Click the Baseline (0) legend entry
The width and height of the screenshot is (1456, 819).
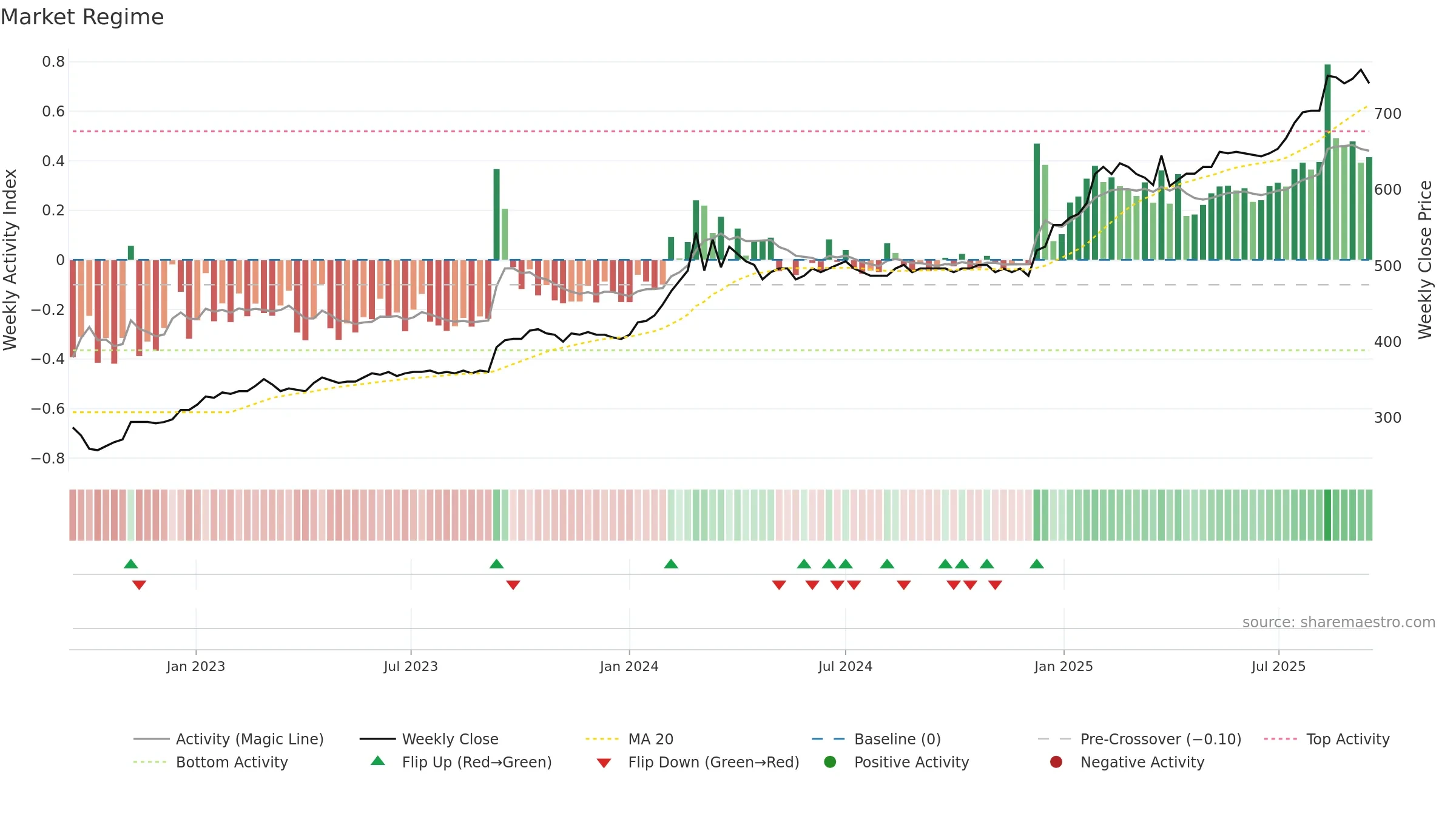pos(876,739)
